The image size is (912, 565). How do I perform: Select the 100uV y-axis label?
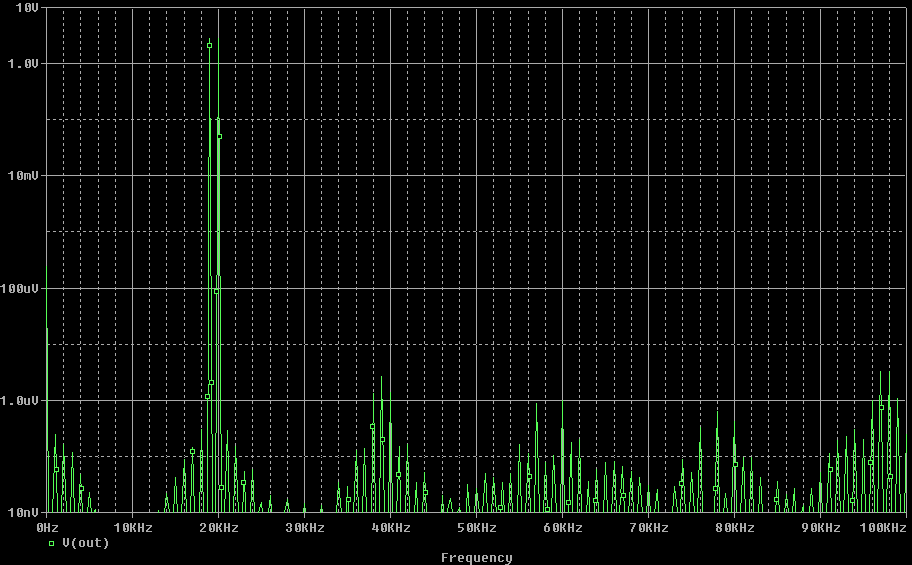20,288
